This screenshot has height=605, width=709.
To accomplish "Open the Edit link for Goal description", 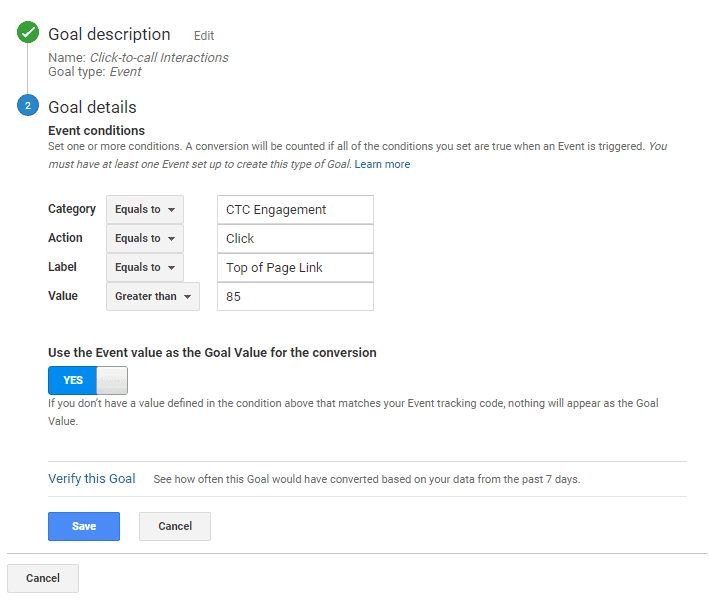I will 204,36.
